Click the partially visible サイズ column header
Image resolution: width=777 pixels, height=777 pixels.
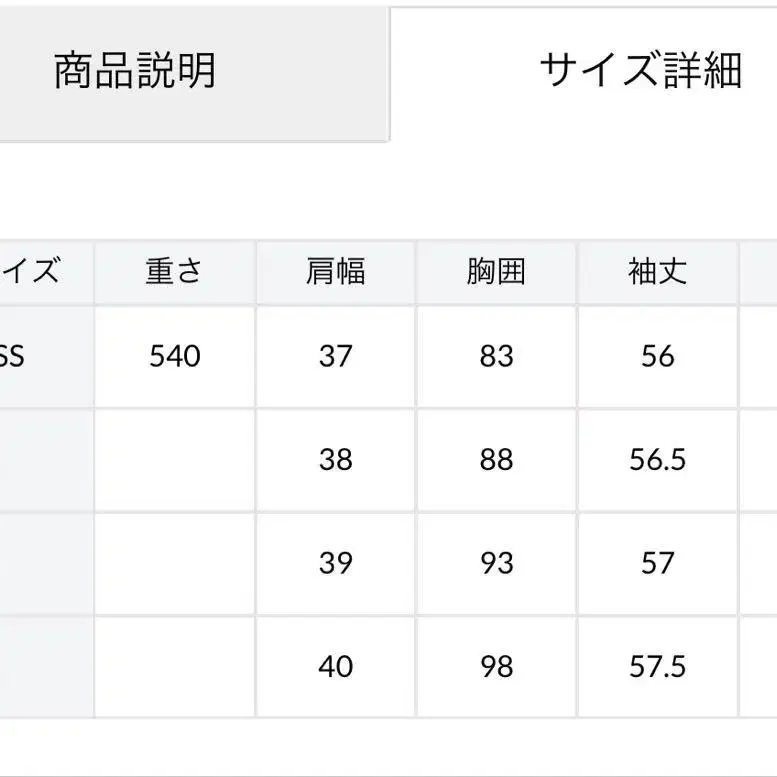(30, 272)
